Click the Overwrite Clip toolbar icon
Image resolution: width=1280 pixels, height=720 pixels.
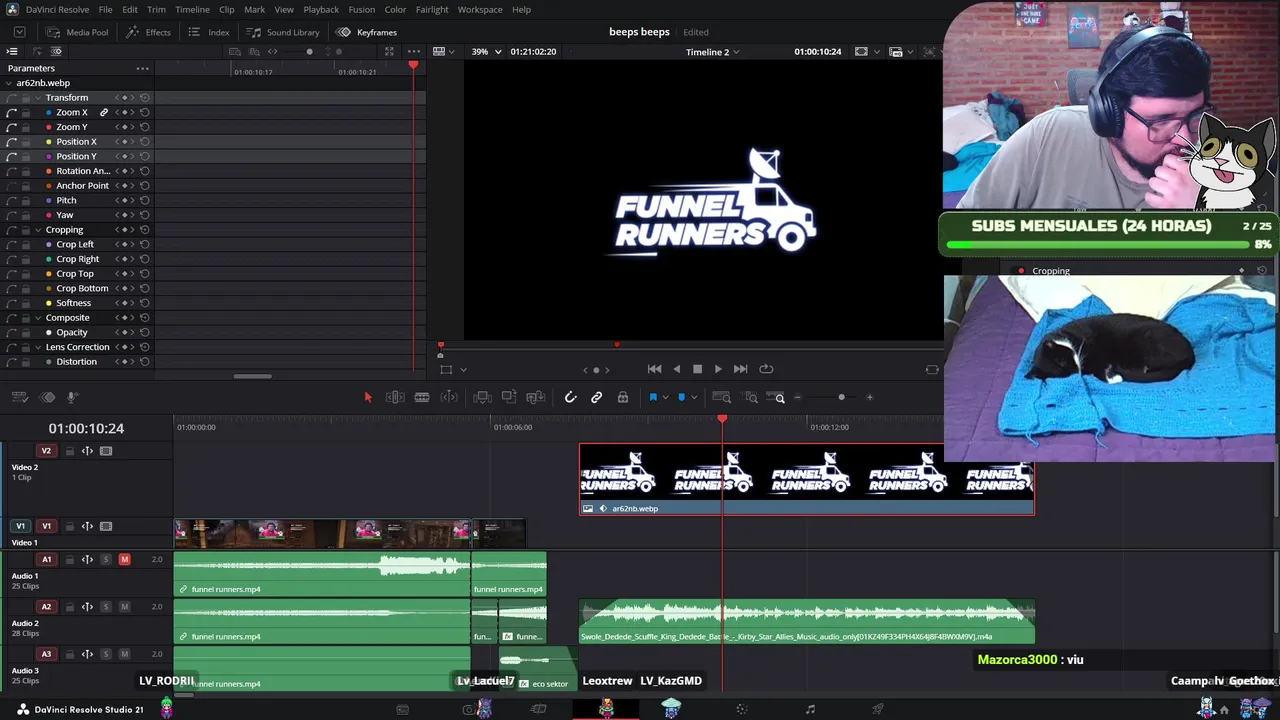click(509, 398)
